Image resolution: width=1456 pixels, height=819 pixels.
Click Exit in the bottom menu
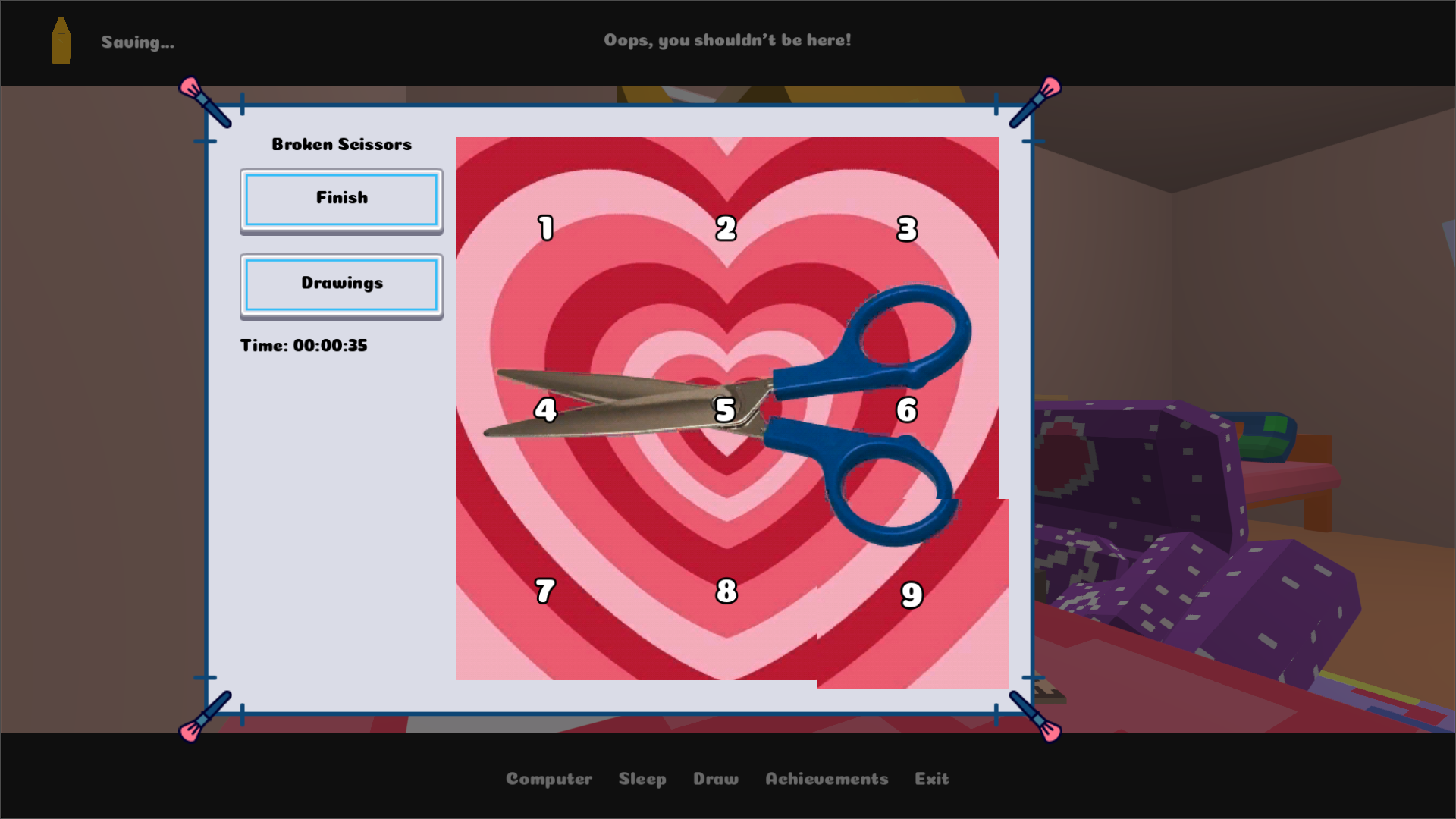931,779
